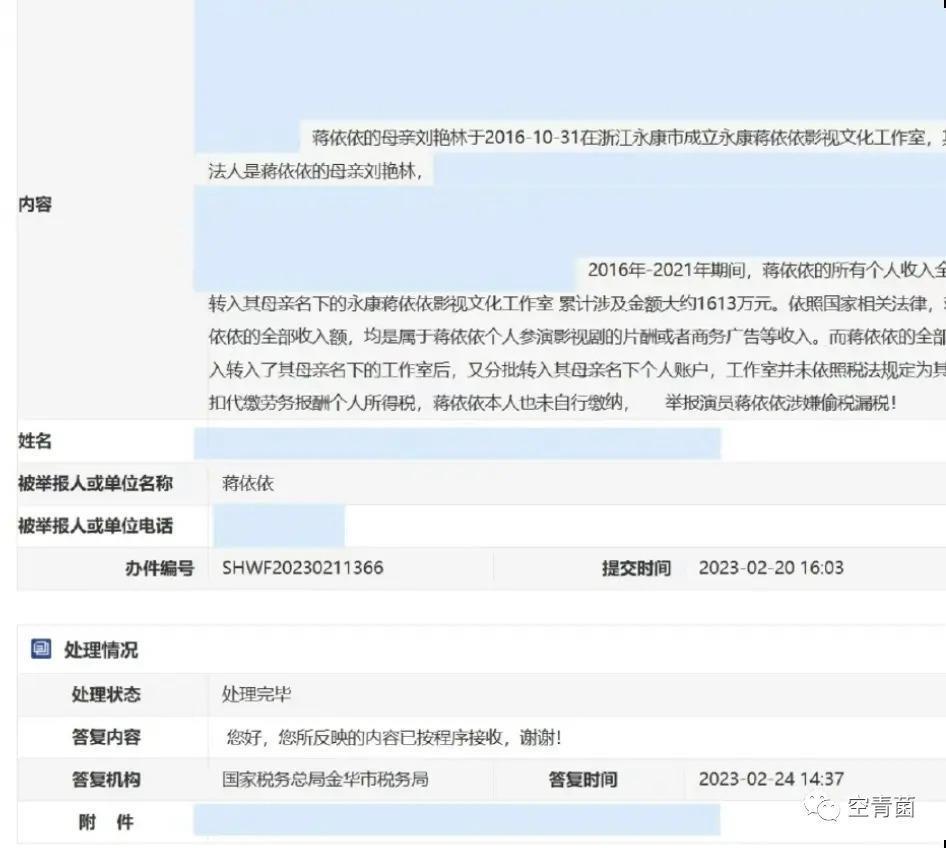Viewport: 946px width, 848px height.
Task: Click the 处理情况 section icon
Action: click(41, 649)
